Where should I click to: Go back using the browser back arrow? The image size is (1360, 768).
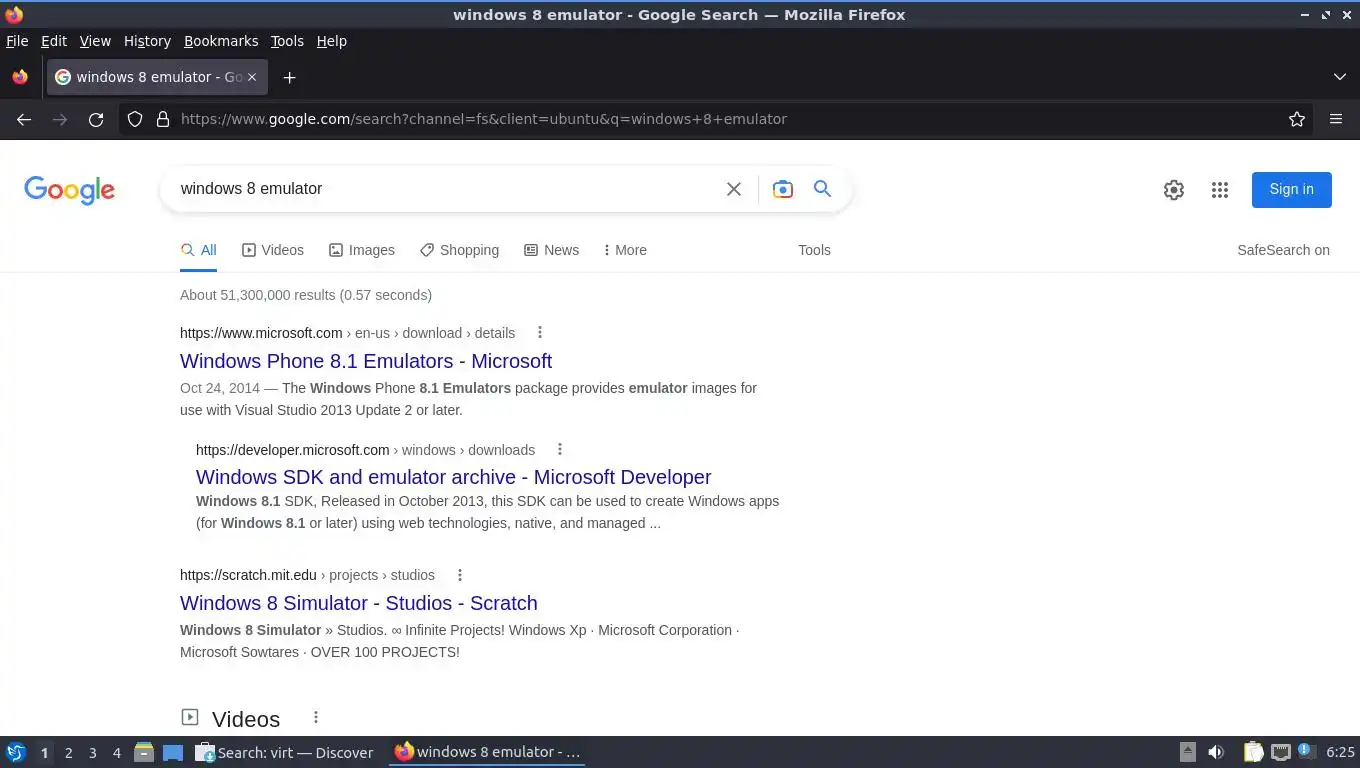coord(24,119)
